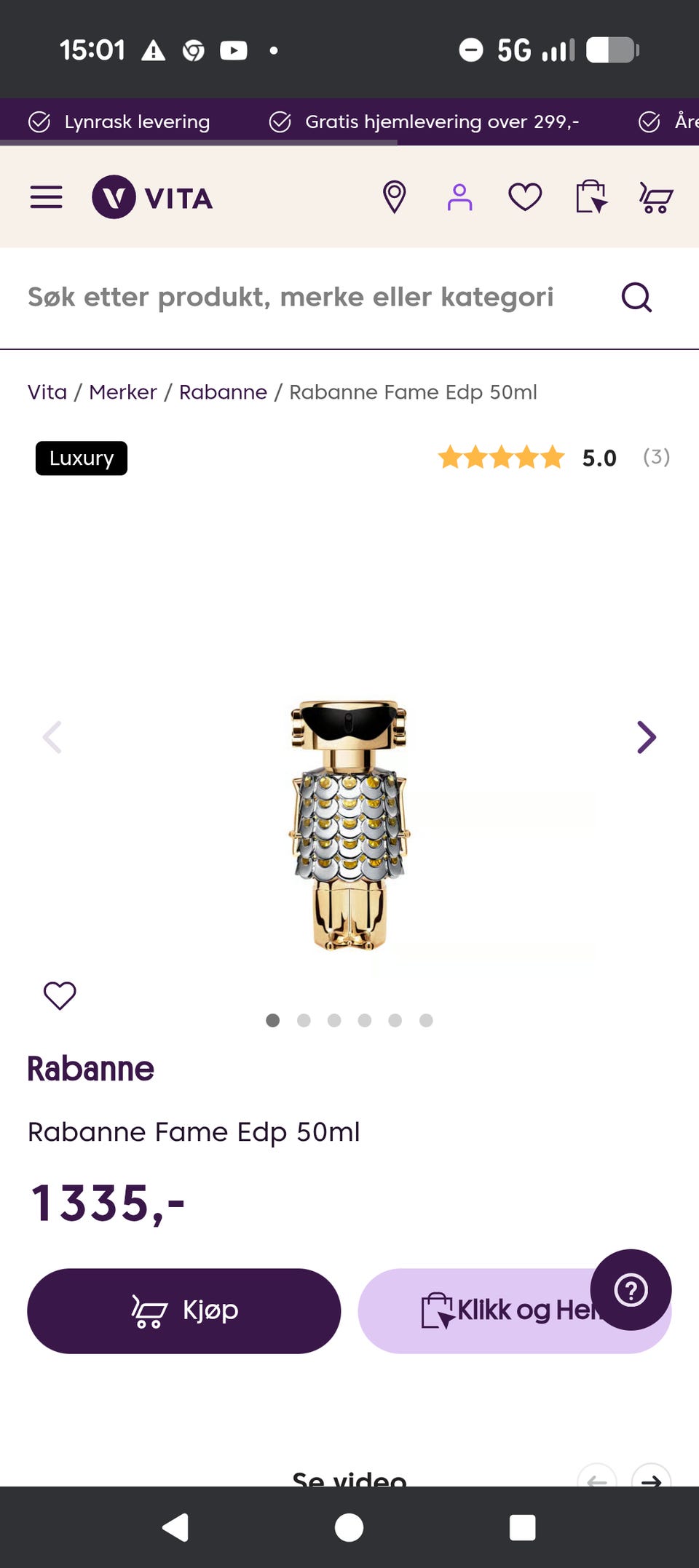Tap the Android back navigation button

tap(175, 1527)
